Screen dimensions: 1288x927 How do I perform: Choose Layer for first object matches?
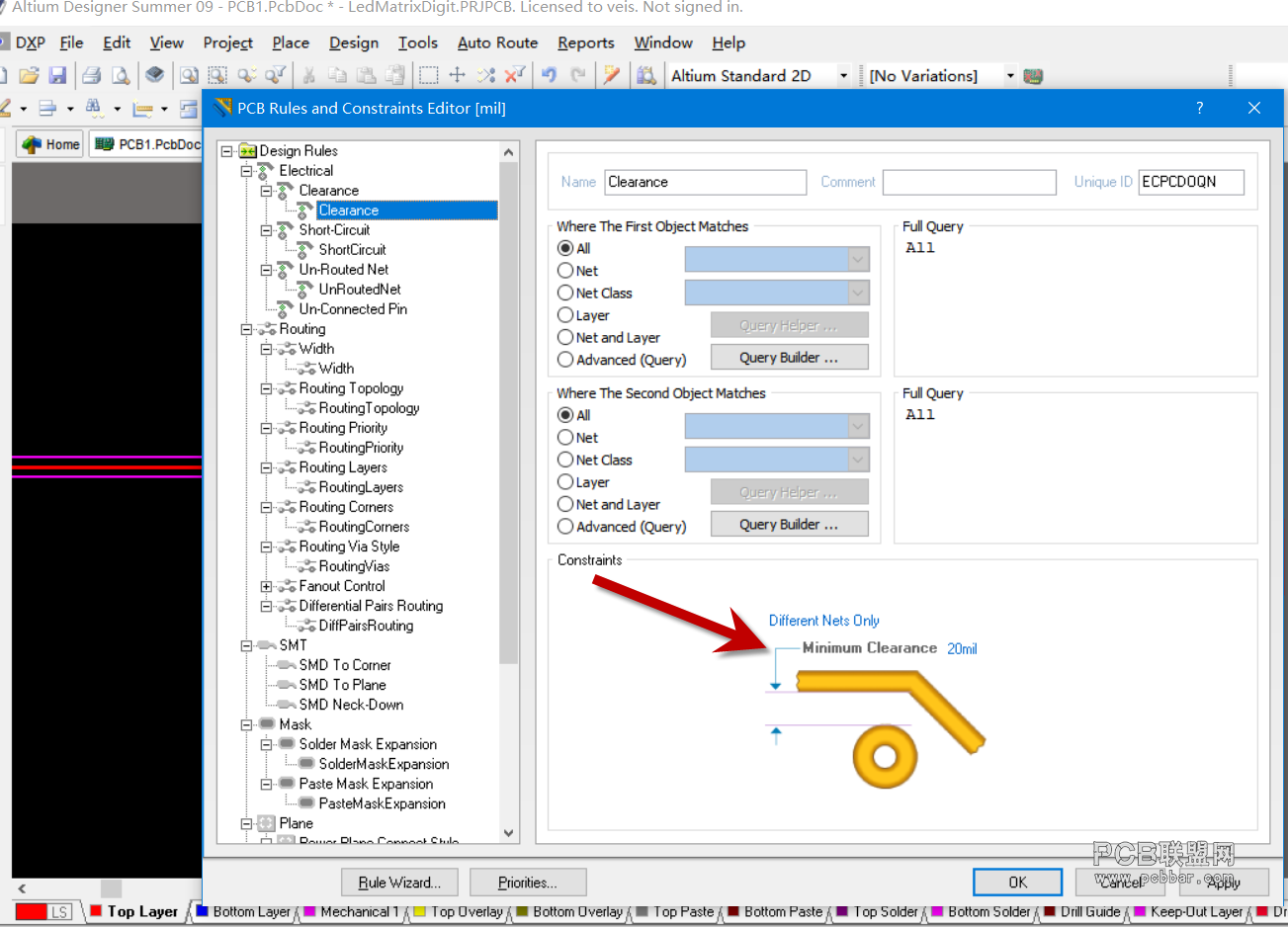pyautogui.click(x=565, y=315)
